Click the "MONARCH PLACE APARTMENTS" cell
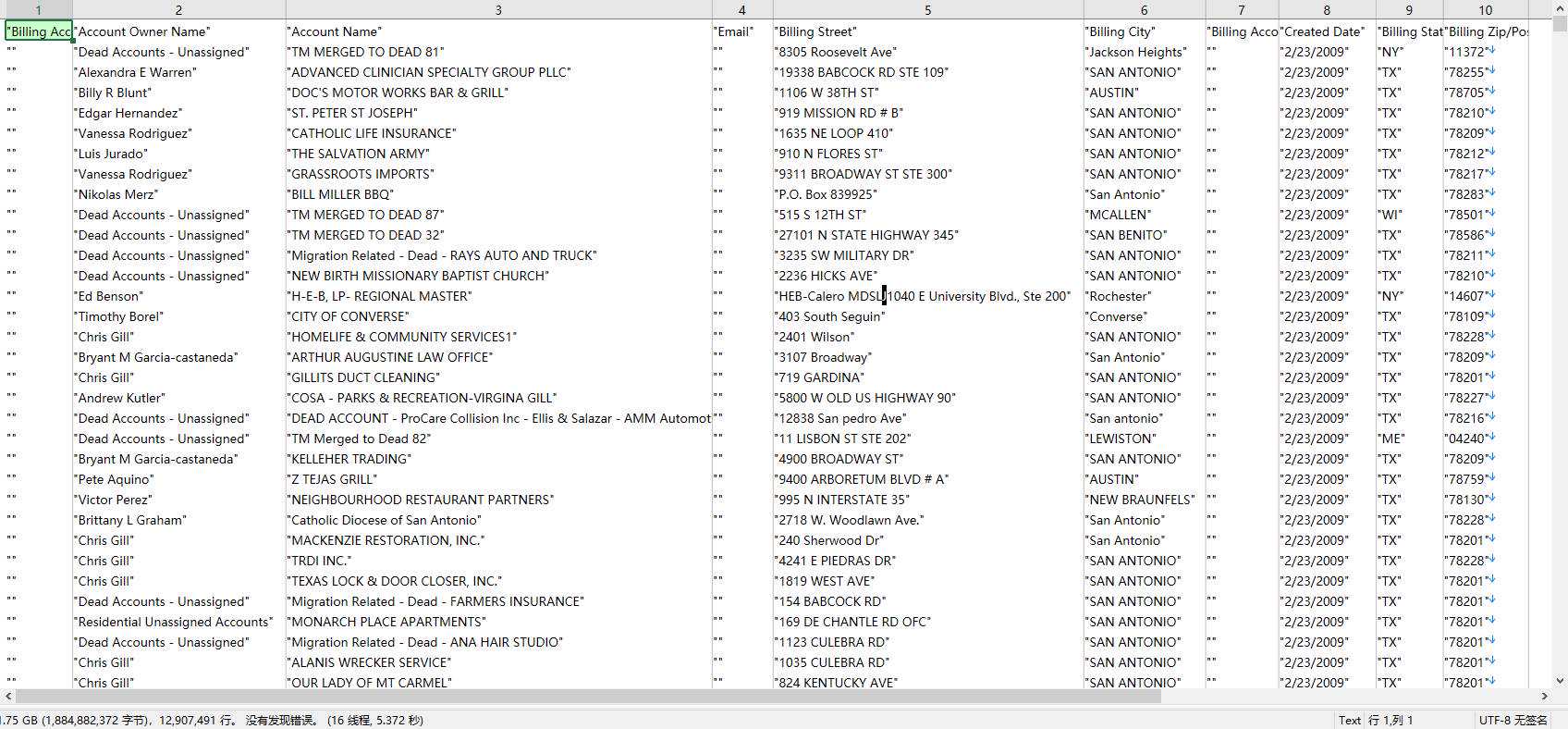This screenshot has height=729, width=1568. point(498,622)
